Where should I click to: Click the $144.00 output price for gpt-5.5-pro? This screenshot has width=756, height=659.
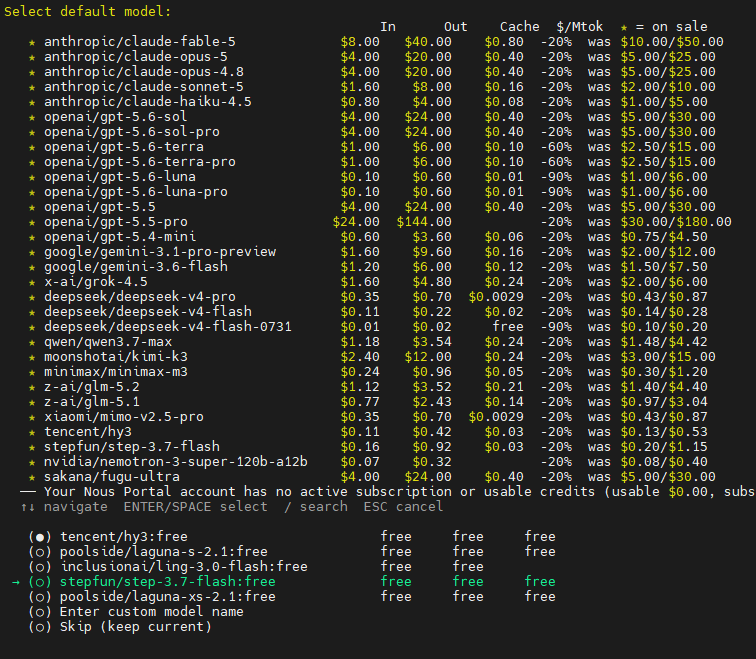[x=424, y=222]
